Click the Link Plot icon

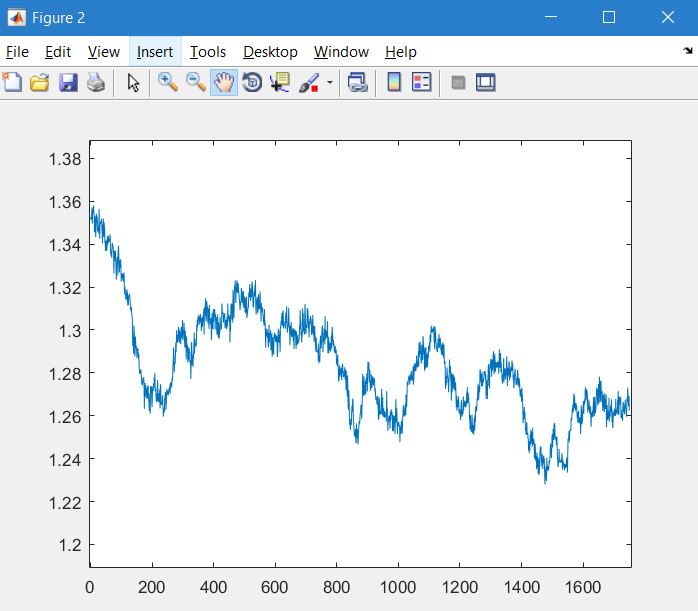click(x=357, y=82)
